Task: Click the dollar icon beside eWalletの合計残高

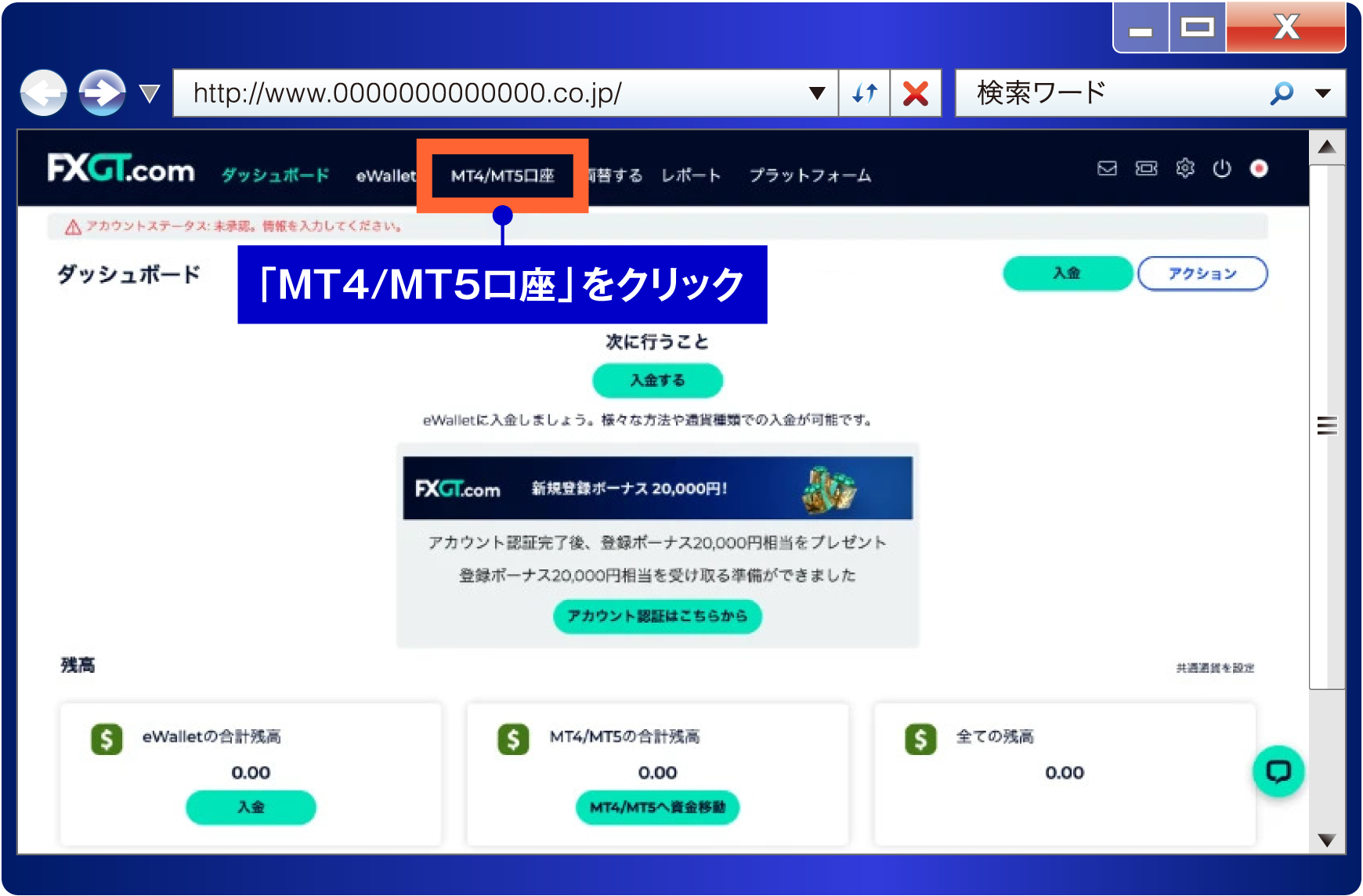Action: coord(107,739)
